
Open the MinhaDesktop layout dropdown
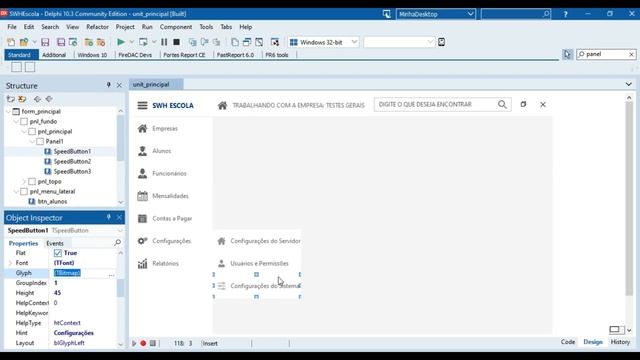tap(470, 14)
